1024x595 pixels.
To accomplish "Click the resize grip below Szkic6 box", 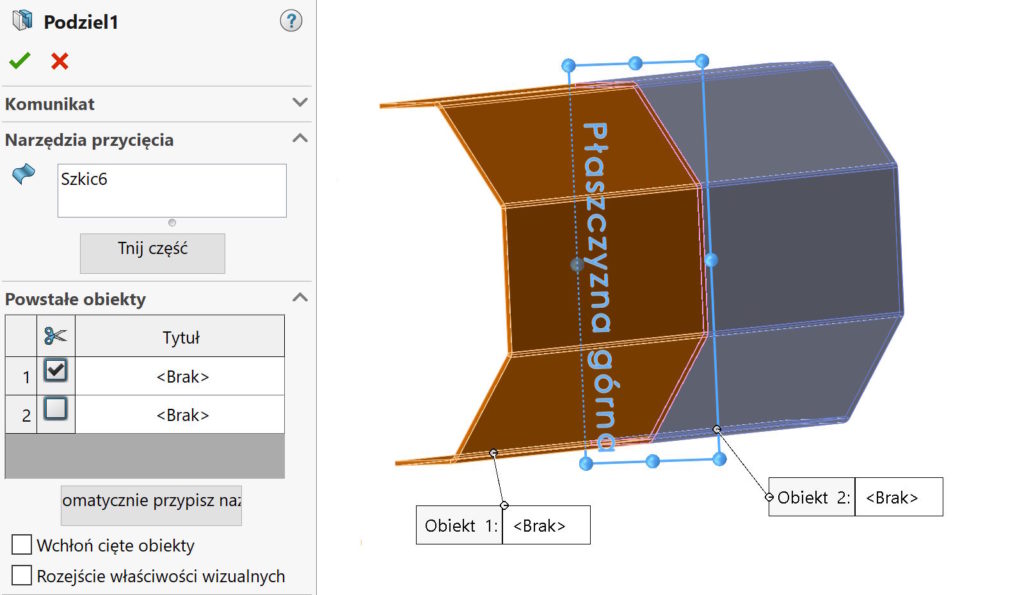I will (172, 222).
